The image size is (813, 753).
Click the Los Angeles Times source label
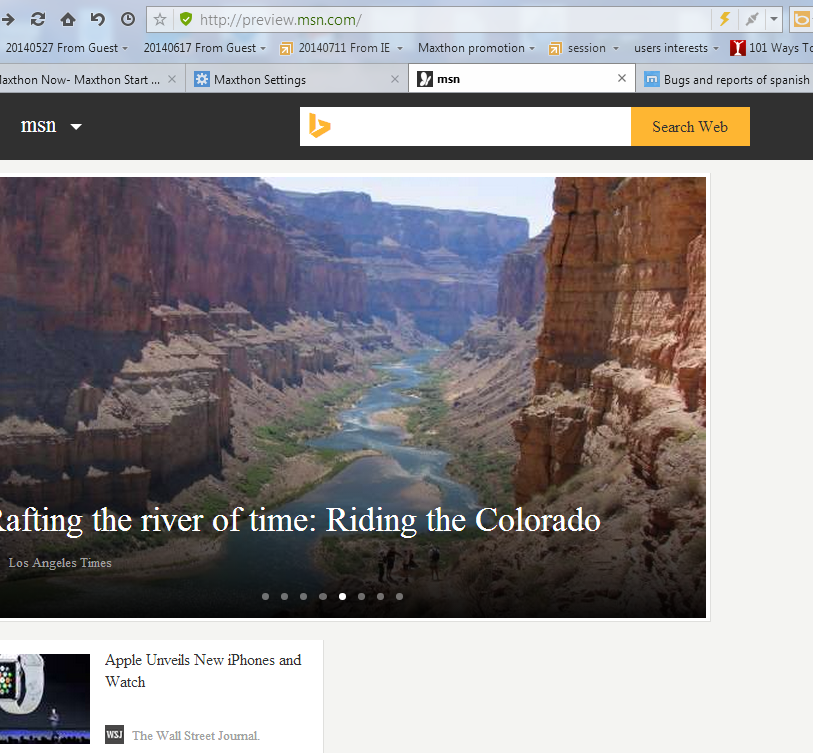pyautogui.click(x=60, y=563)
